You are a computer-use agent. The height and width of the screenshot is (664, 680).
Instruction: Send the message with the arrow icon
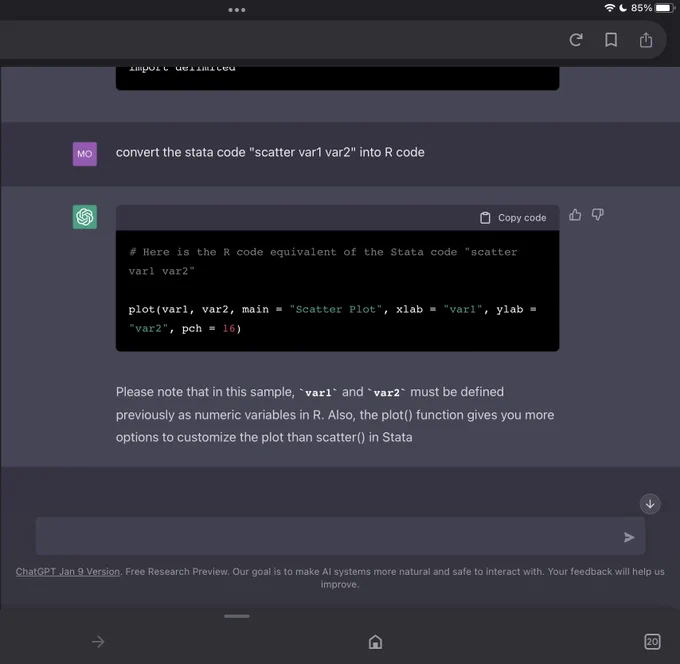pos(629,537)
